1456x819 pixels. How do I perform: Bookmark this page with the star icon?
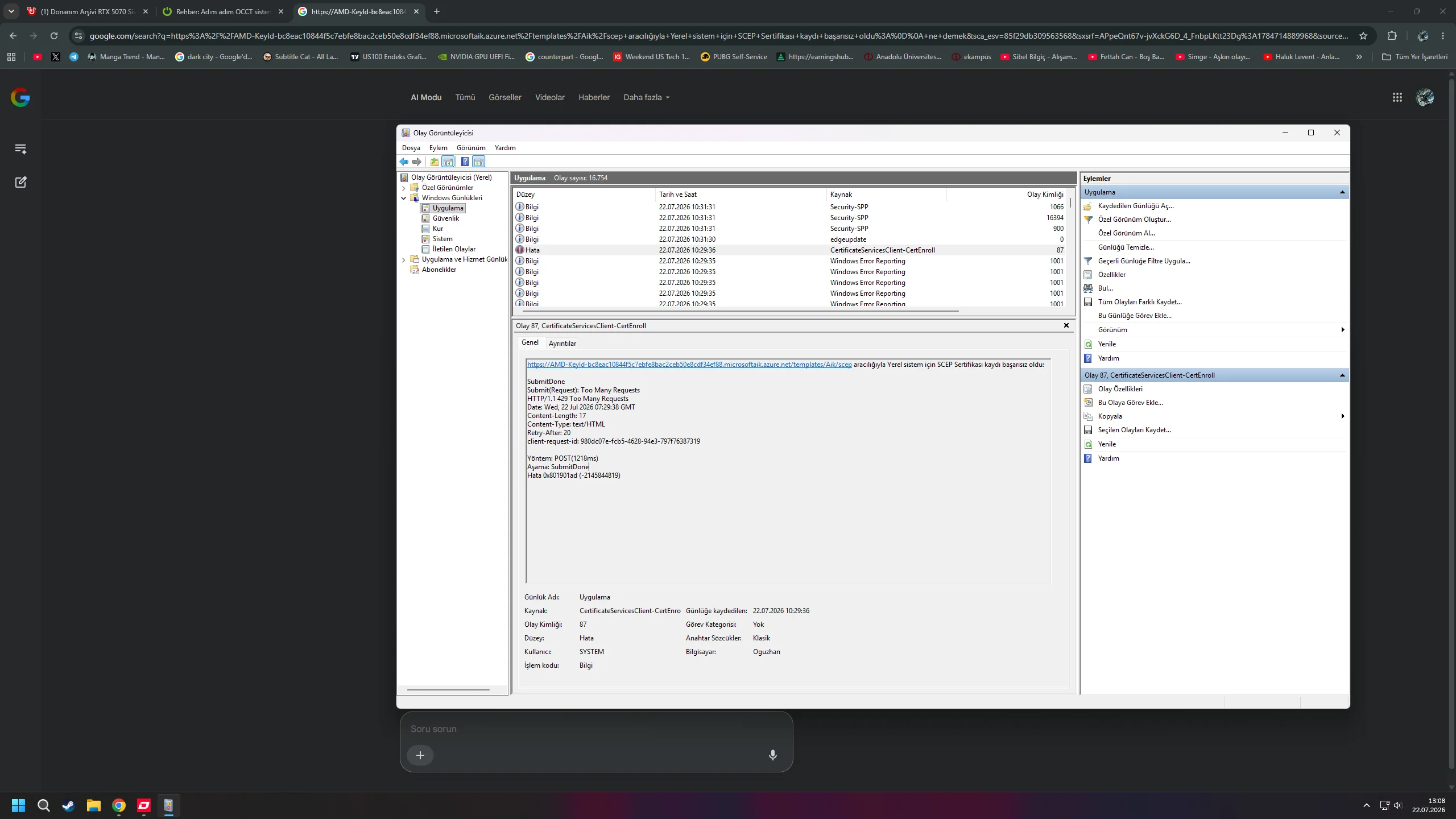tap(1363, 36)
